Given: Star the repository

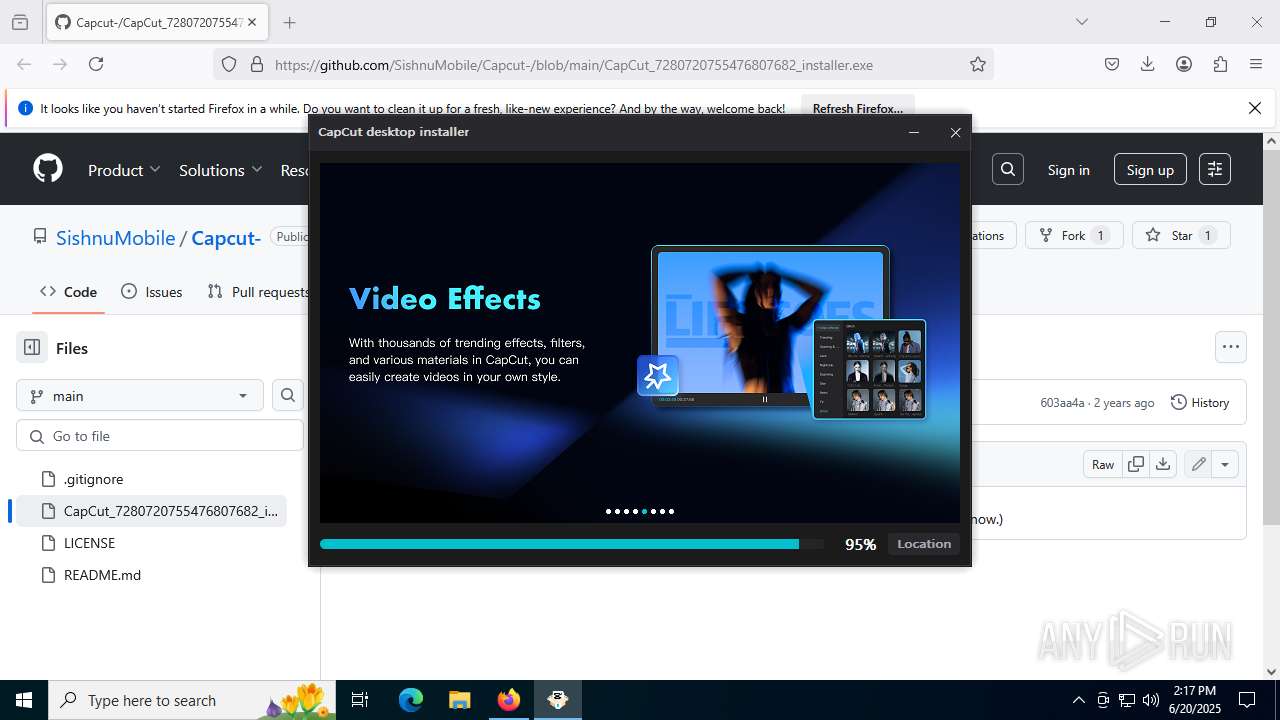Looking at the screenshot, I should click(x=1181, y=235).
